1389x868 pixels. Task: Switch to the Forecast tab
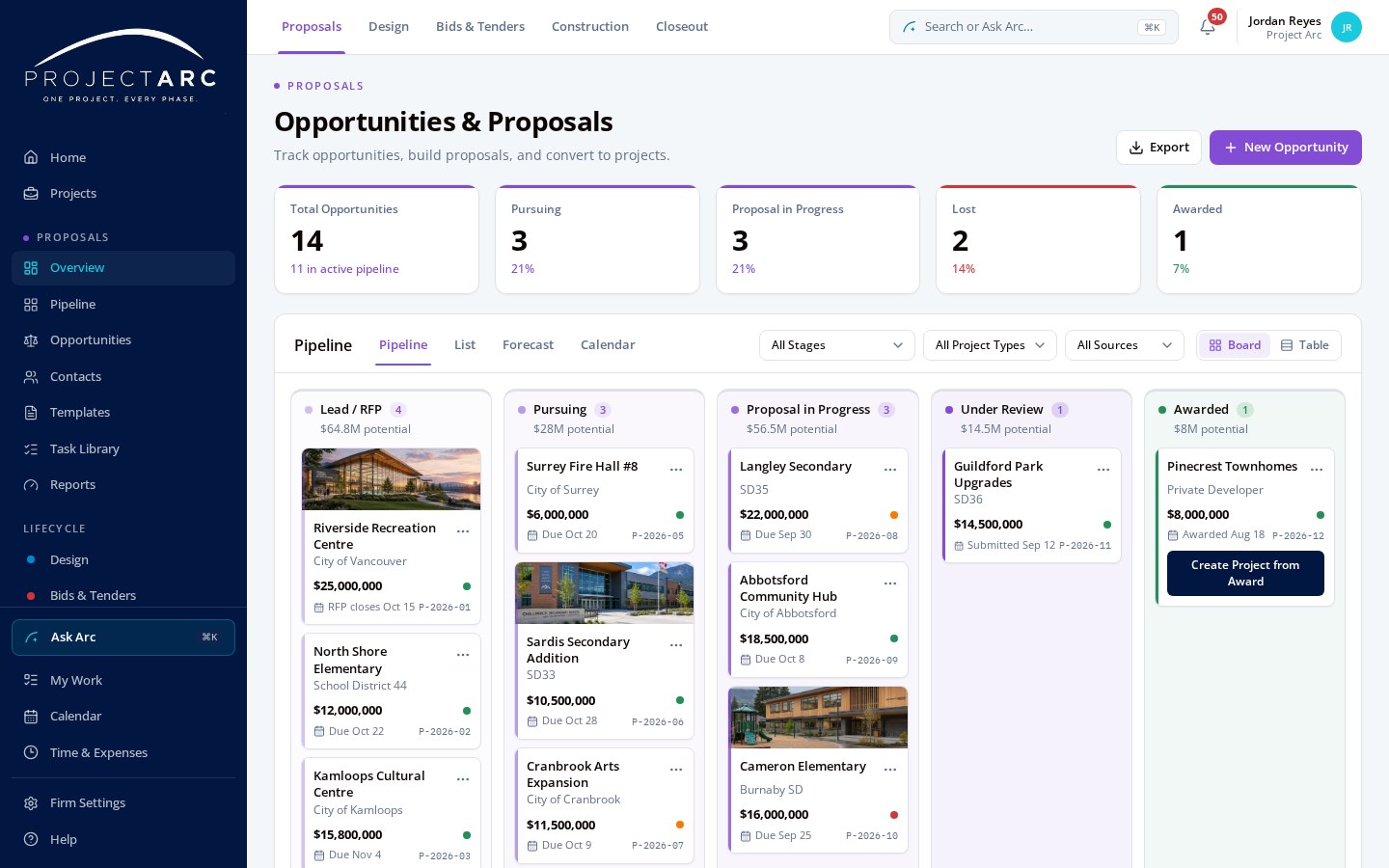click(528, 345)
